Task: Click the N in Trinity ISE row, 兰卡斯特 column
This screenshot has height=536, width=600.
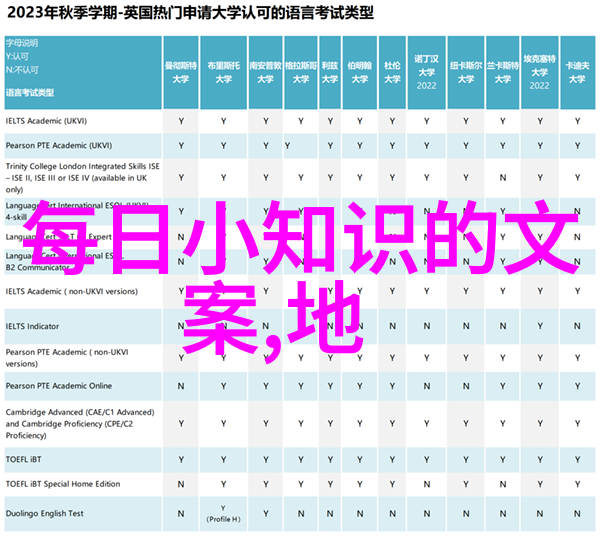Action: (502, 178)
